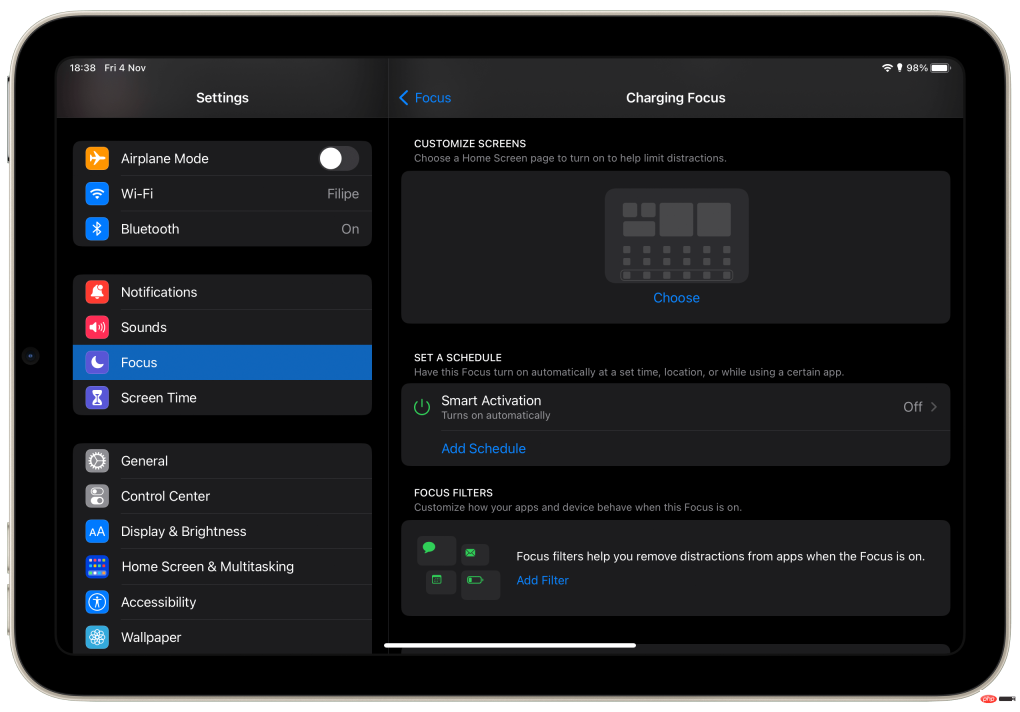
Task: Select Focus in settings sidebar
Action: tap(222, 362)
